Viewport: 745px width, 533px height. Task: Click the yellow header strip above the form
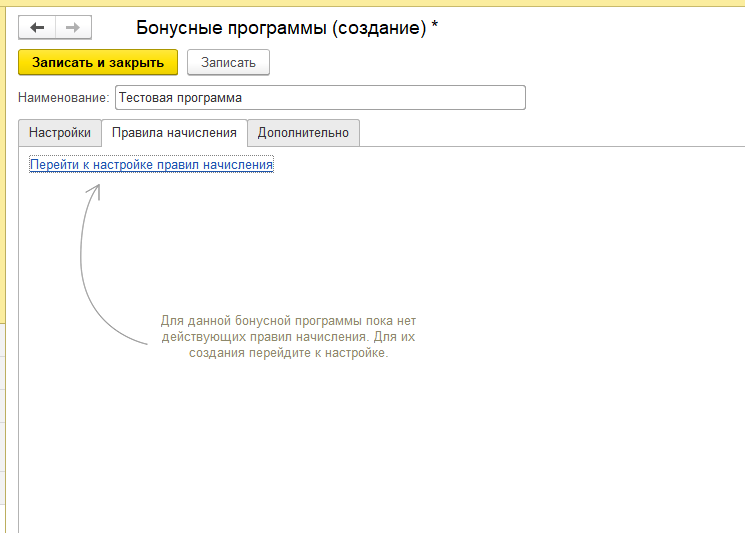400,3
